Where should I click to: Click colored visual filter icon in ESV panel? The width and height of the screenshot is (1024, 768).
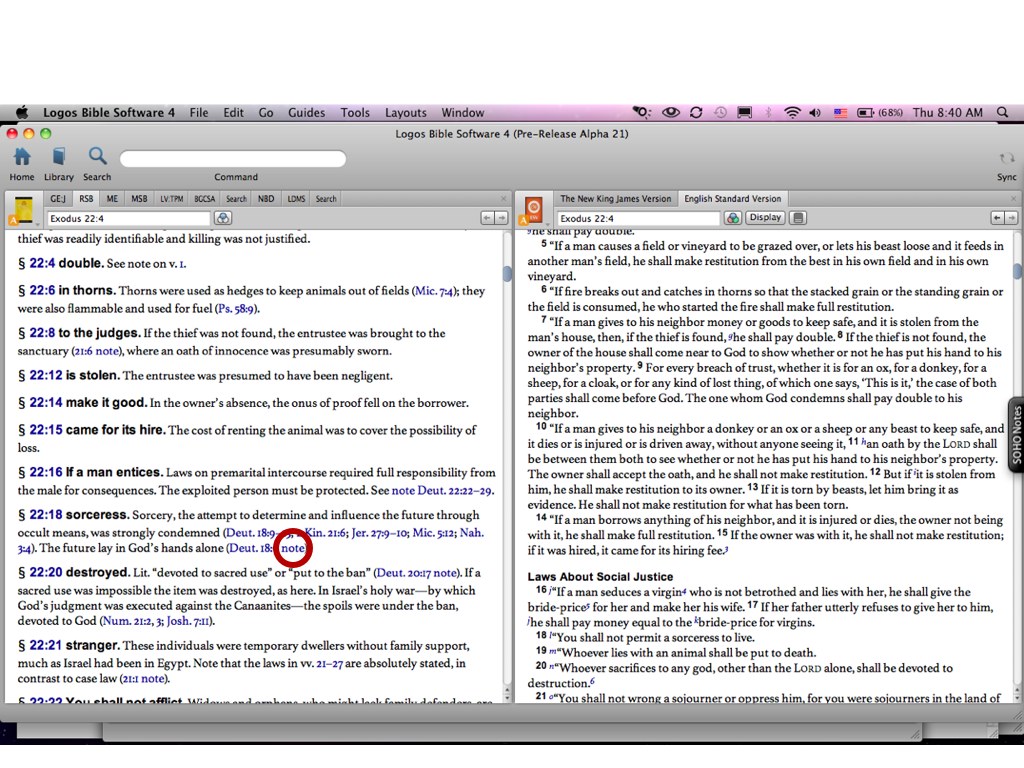pos(733,218)
